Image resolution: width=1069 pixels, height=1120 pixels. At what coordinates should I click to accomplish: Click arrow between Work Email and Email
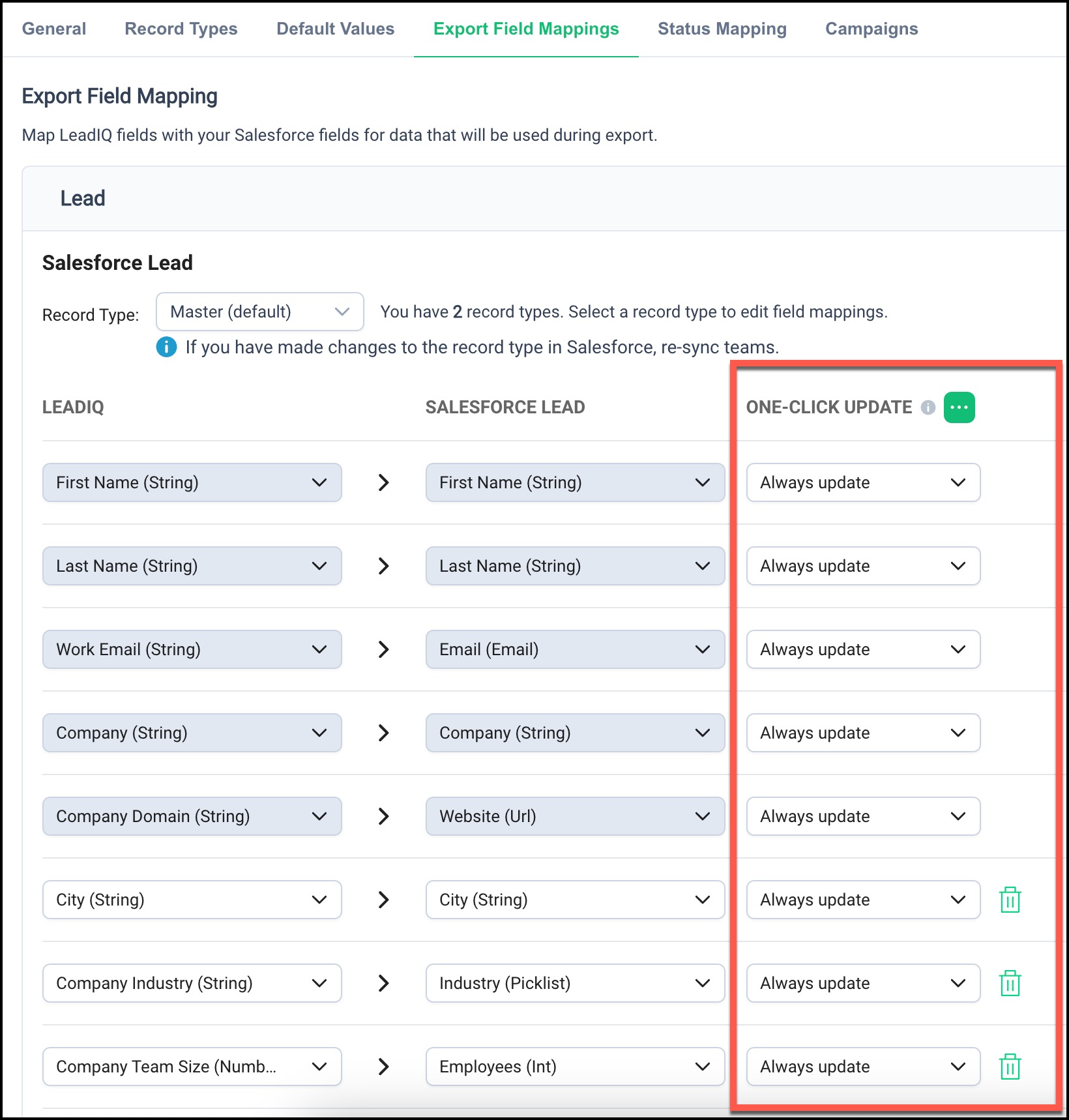(383, 649)
